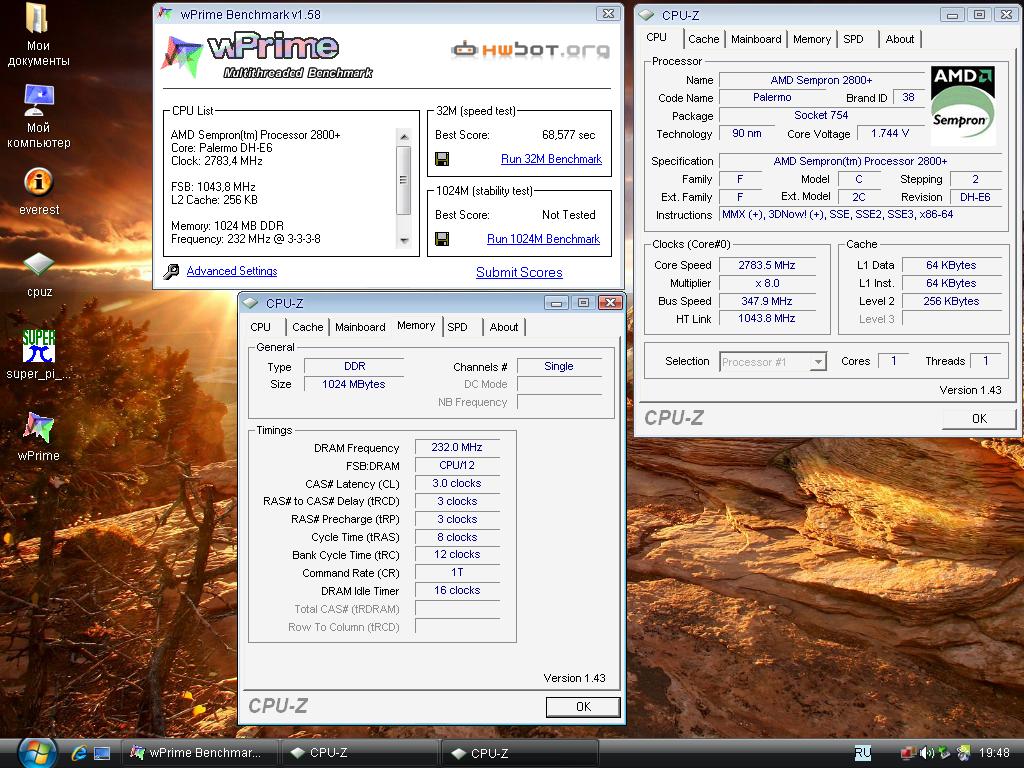The height and width of the screenshot is (768, 1024).
Task: Select the wPrime Benchmark taskbar button
Action: tap(200, 753)
